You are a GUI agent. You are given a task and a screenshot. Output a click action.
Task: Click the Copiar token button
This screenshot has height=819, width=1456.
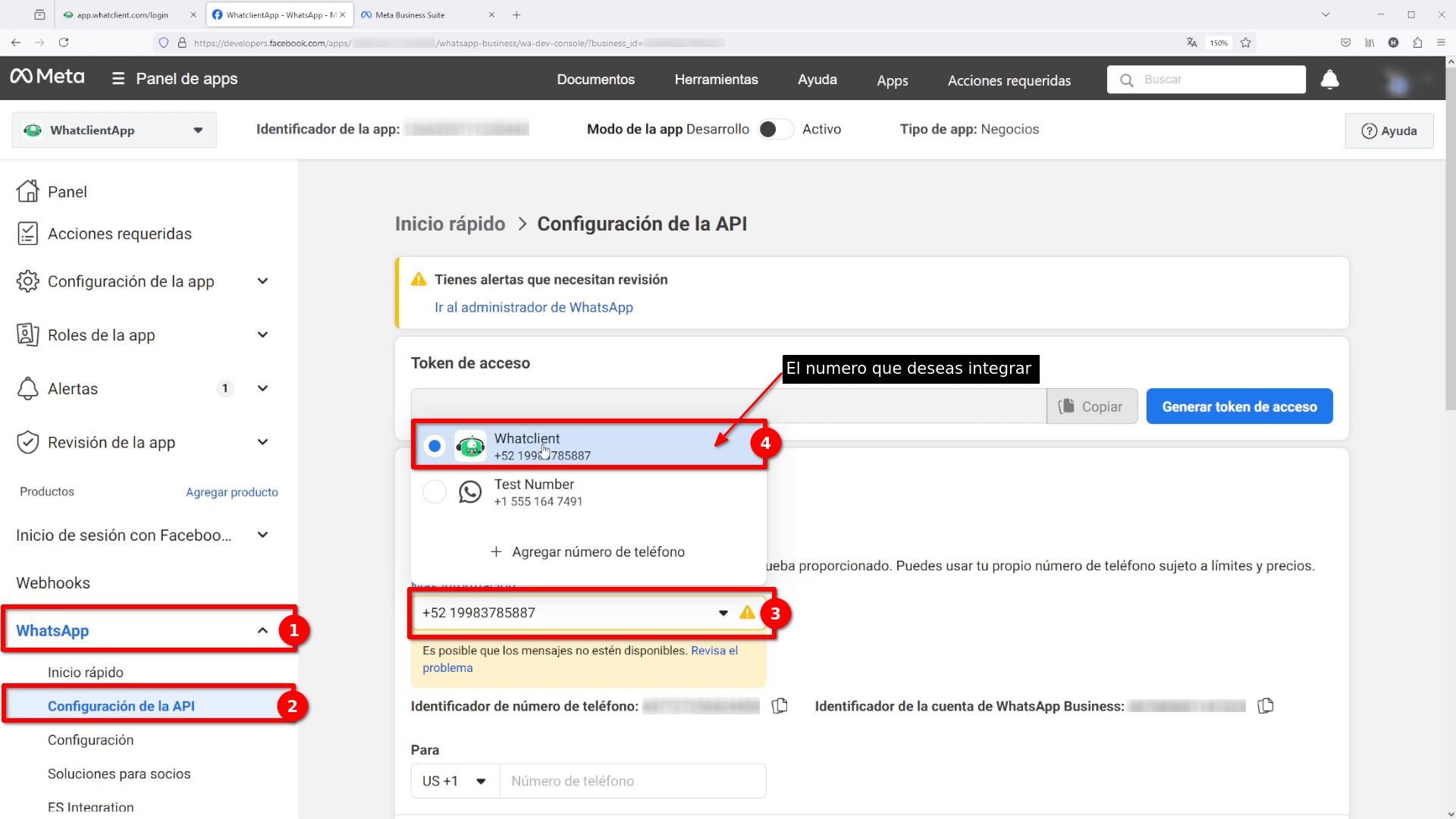click(x=1092, y=406)
